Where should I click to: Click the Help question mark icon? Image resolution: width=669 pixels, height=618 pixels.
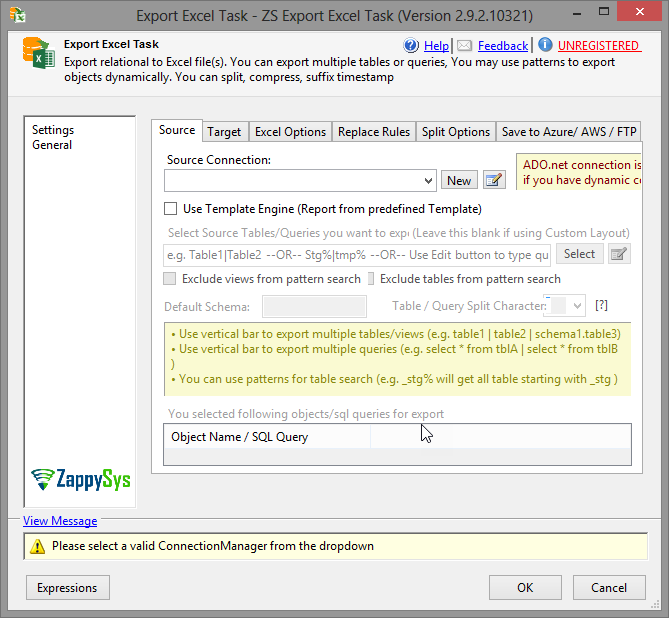tap(411, 45)
